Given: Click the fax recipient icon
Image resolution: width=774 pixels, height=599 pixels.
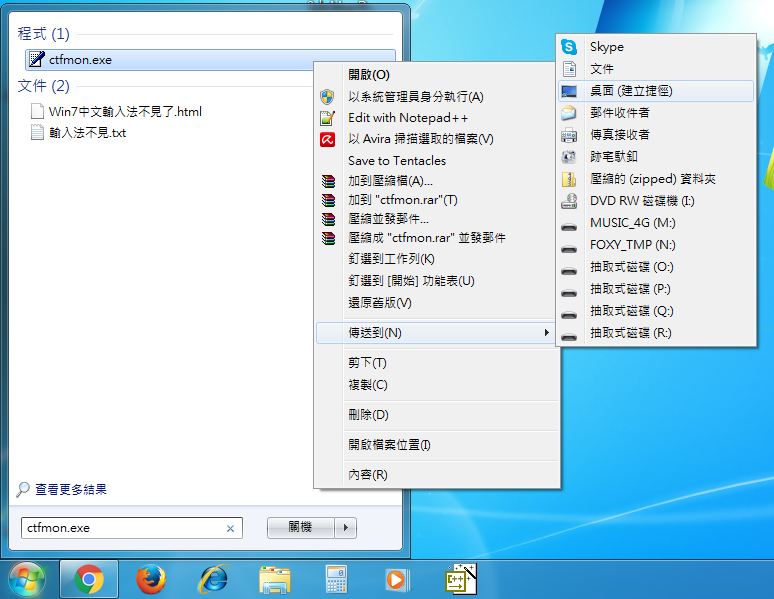Looking at the screenshot, I should point(569,135).
